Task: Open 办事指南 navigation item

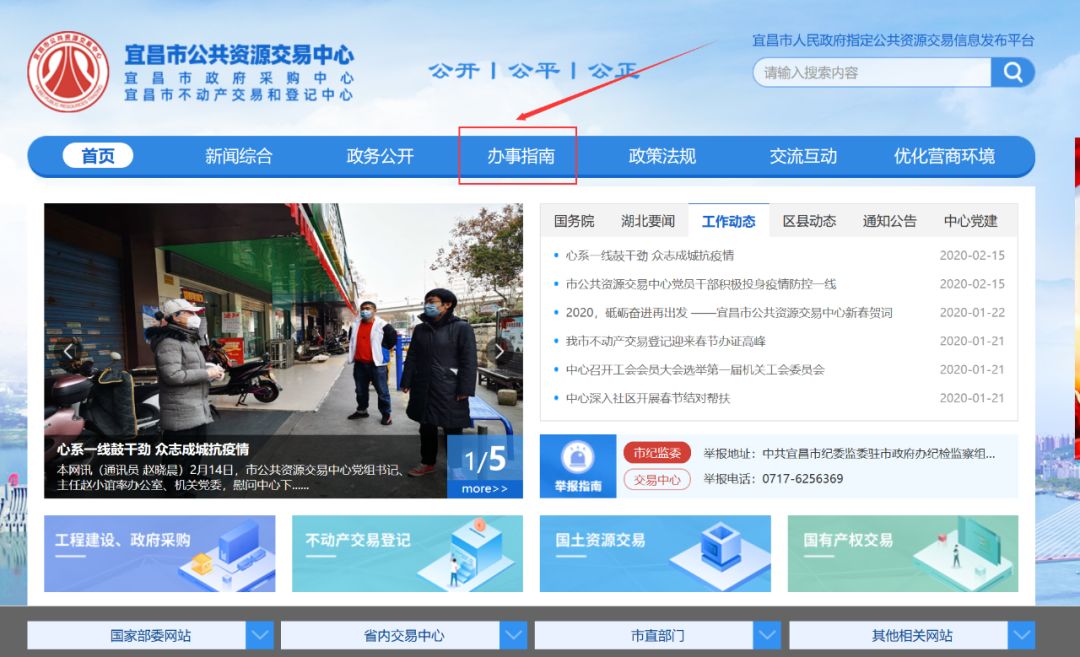Action: (521, 156)
